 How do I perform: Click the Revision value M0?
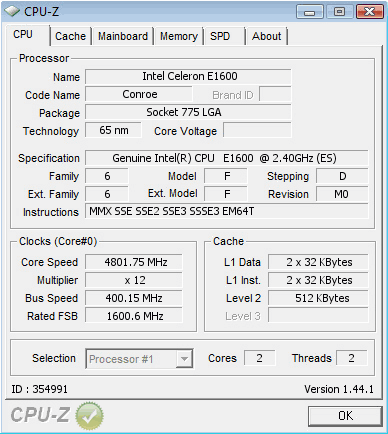click(342, 194)
